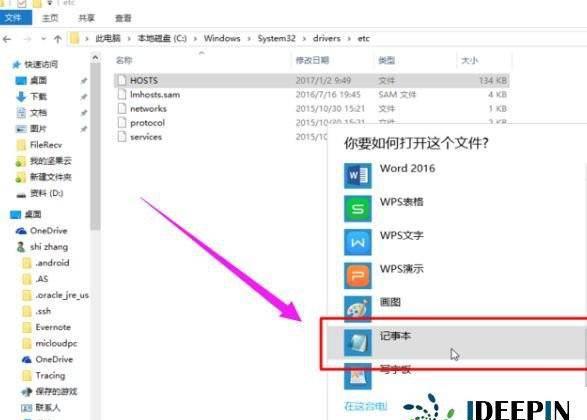Open the .oracle_jre_us folder
The height and width of the screenshot is (420, 587).
[62, 295]
